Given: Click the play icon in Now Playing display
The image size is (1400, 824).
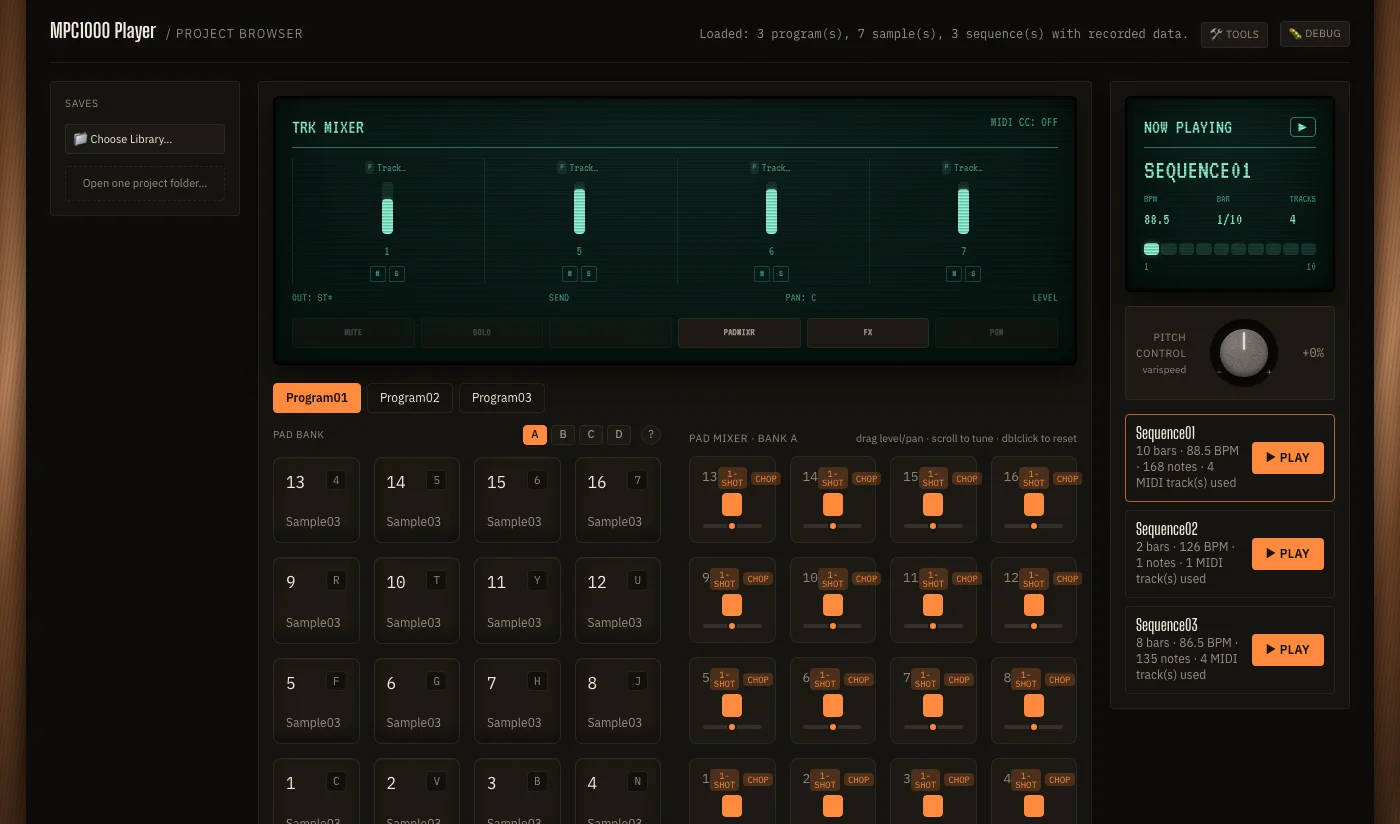Looking at the screenshot, I should 1302,127.
